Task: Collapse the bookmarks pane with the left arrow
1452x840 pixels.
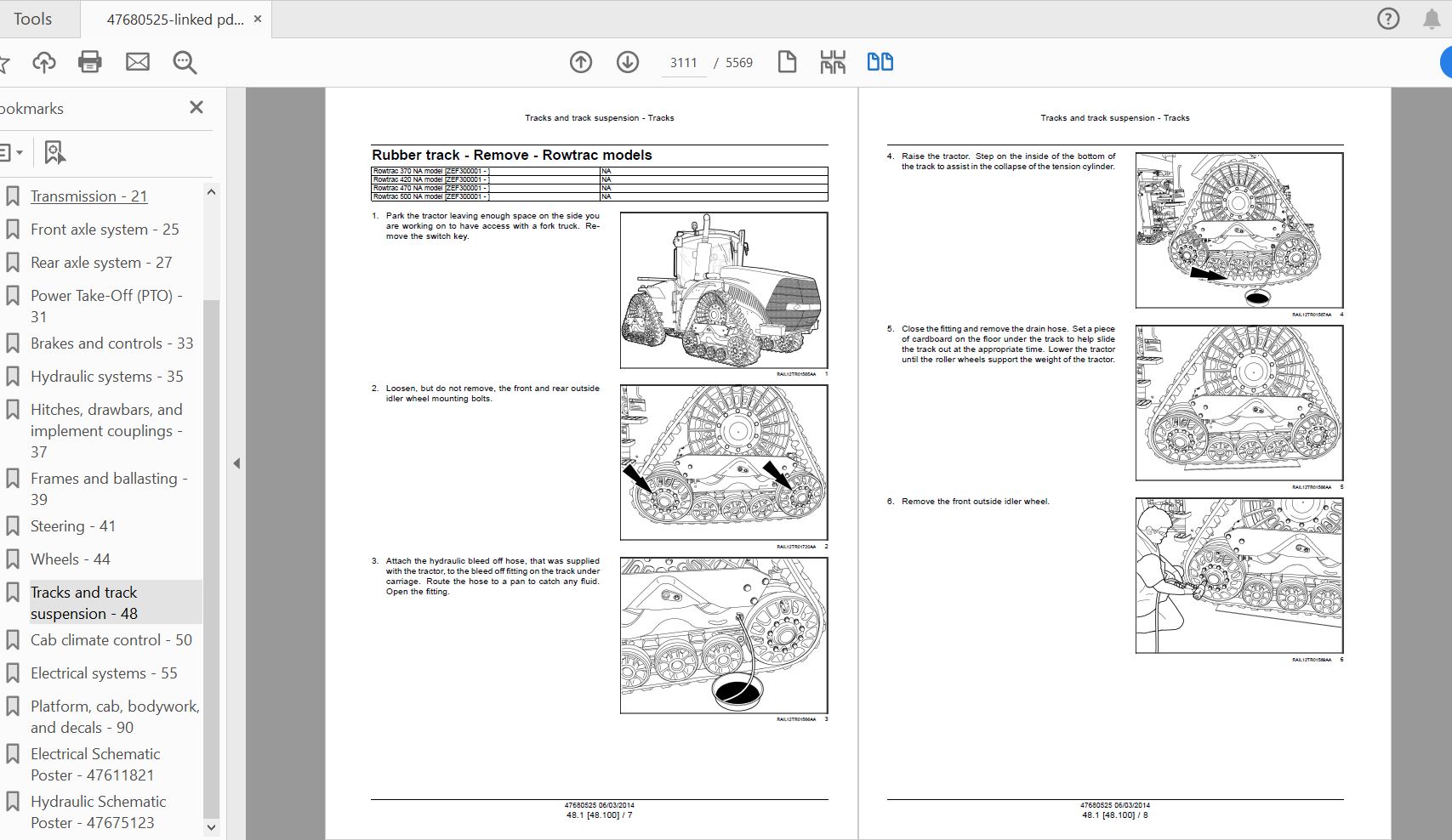Action: tap(236, 463)
